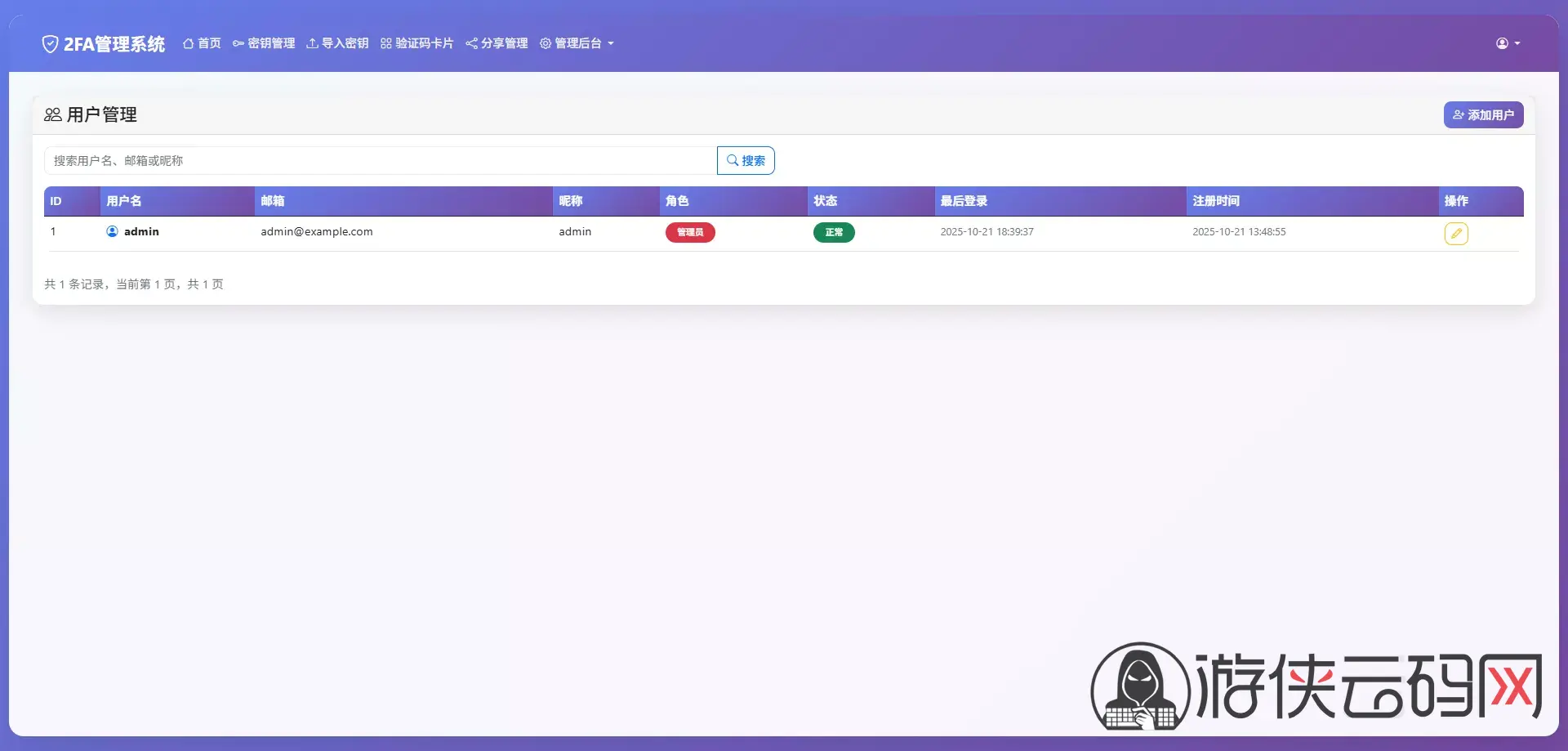Expand the 管理后台 dropdown menu

tap(577, 43)
